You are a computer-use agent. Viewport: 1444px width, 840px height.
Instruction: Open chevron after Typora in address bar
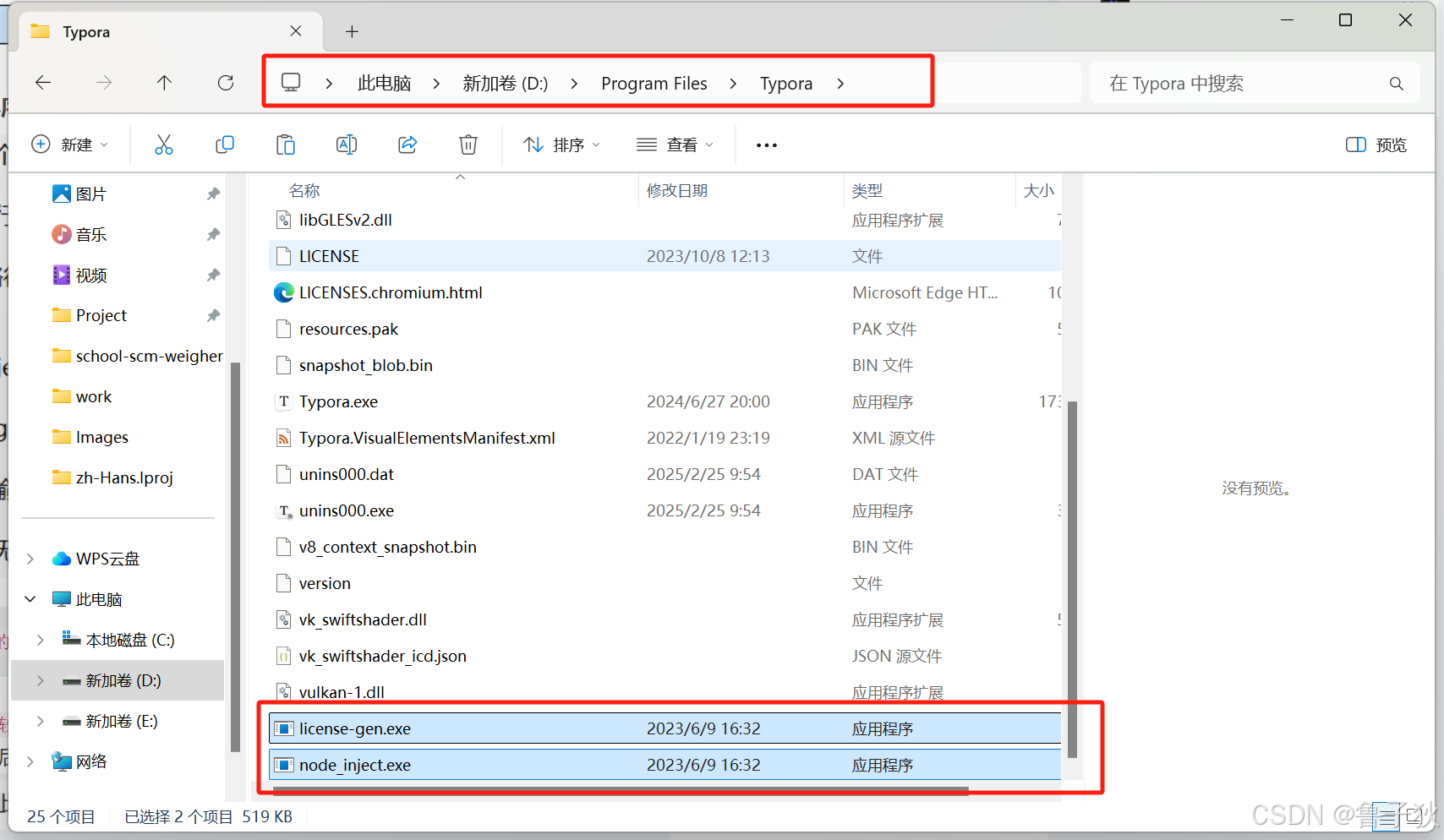pyautogui.click(x=840, y=83)
